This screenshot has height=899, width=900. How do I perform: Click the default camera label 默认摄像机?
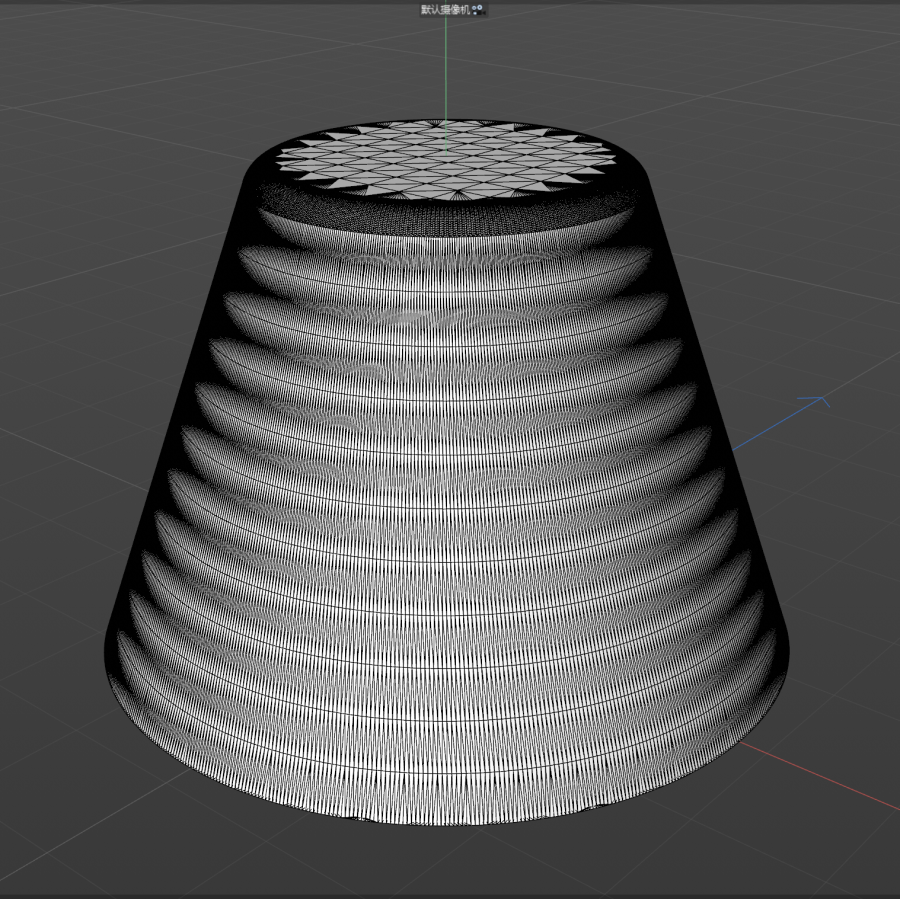coord(444,9)
